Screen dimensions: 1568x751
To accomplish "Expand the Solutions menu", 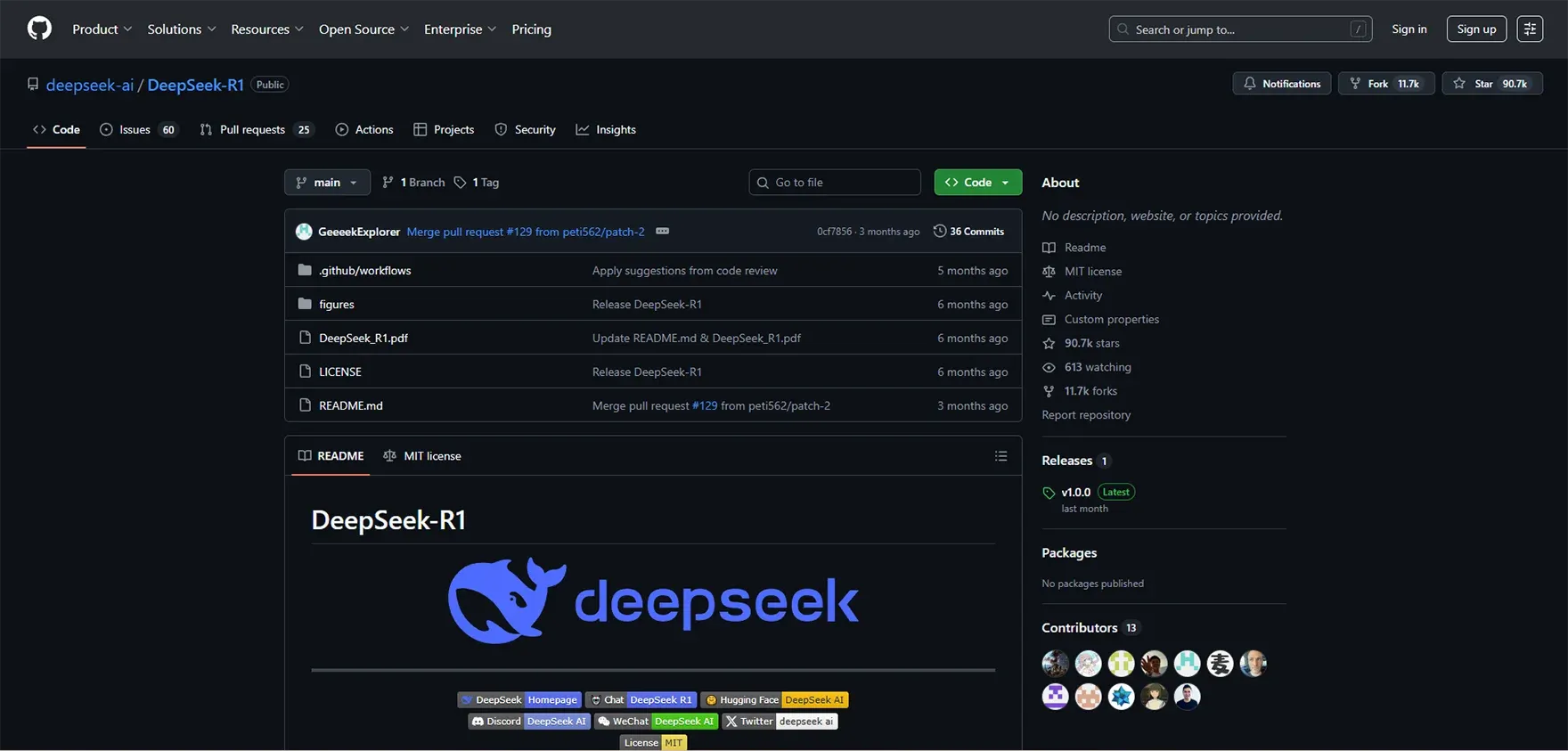I will click(182, 29).
